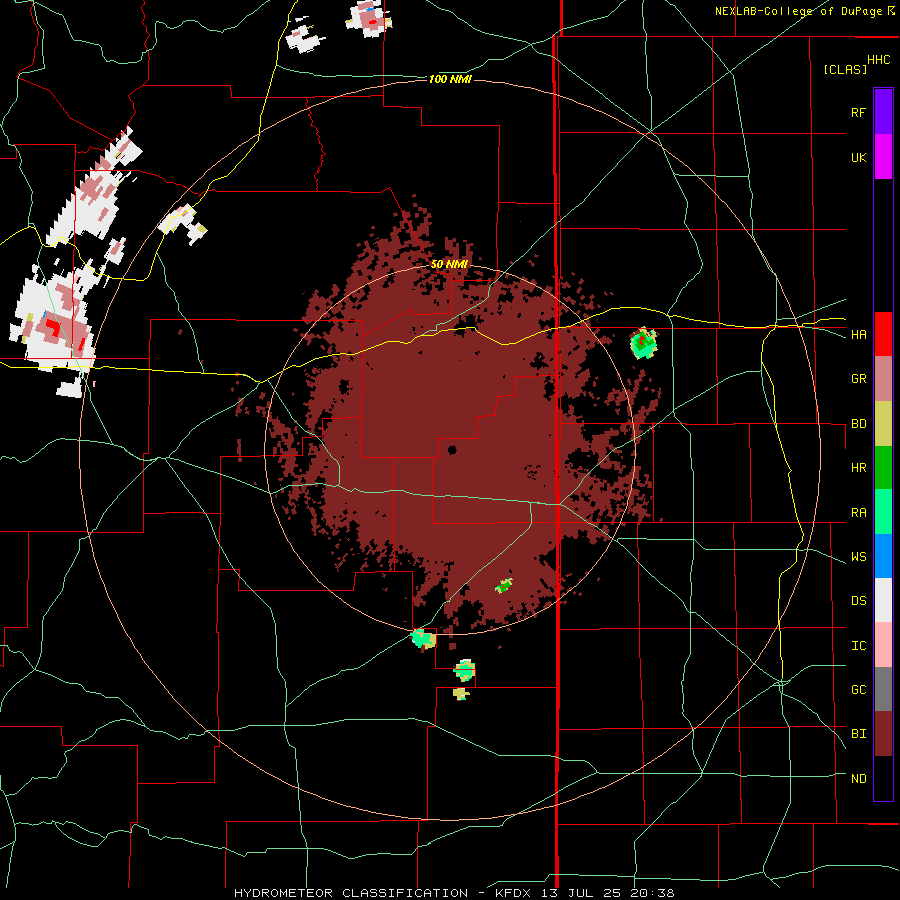900x900 pixels.
Task: Click the "GC" legend label
Action: (x=858, y=690)
